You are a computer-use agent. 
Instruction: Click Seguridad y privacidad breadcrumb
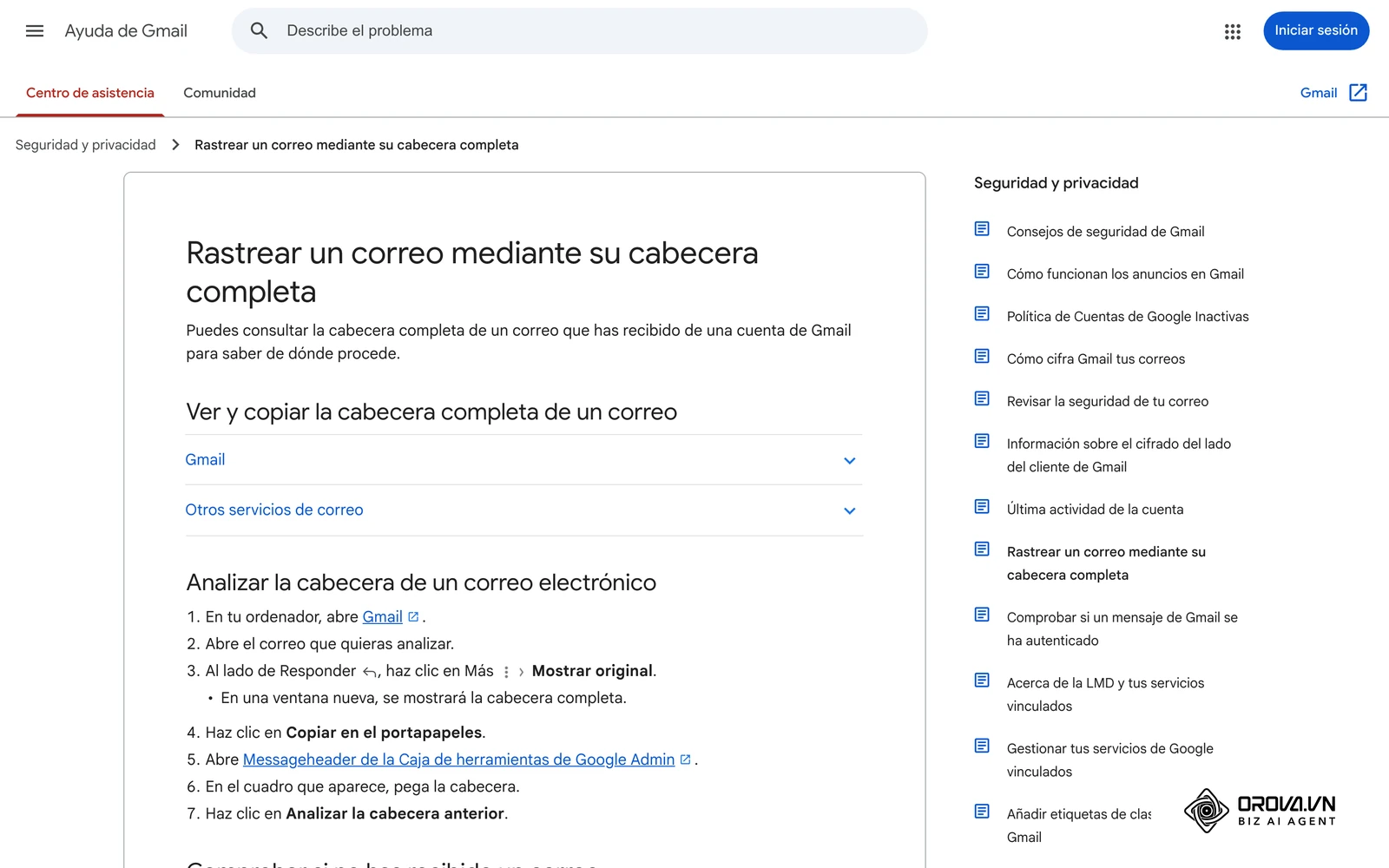86,145
